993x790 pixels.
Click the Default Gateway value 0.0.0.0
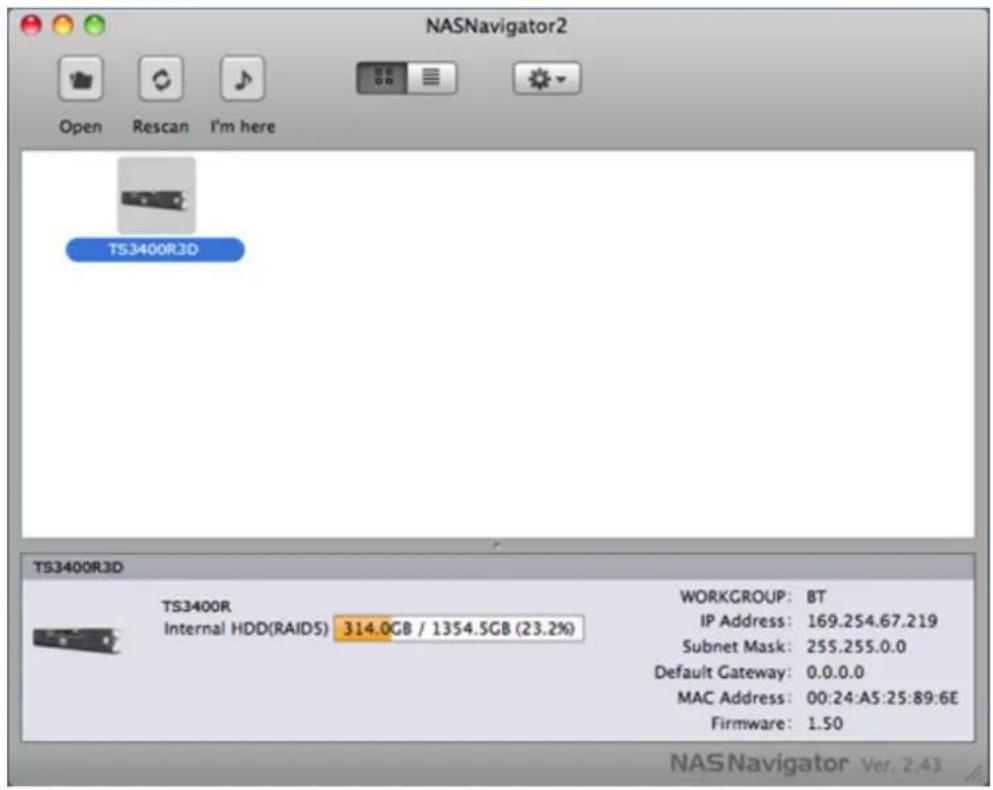(835, 672)
